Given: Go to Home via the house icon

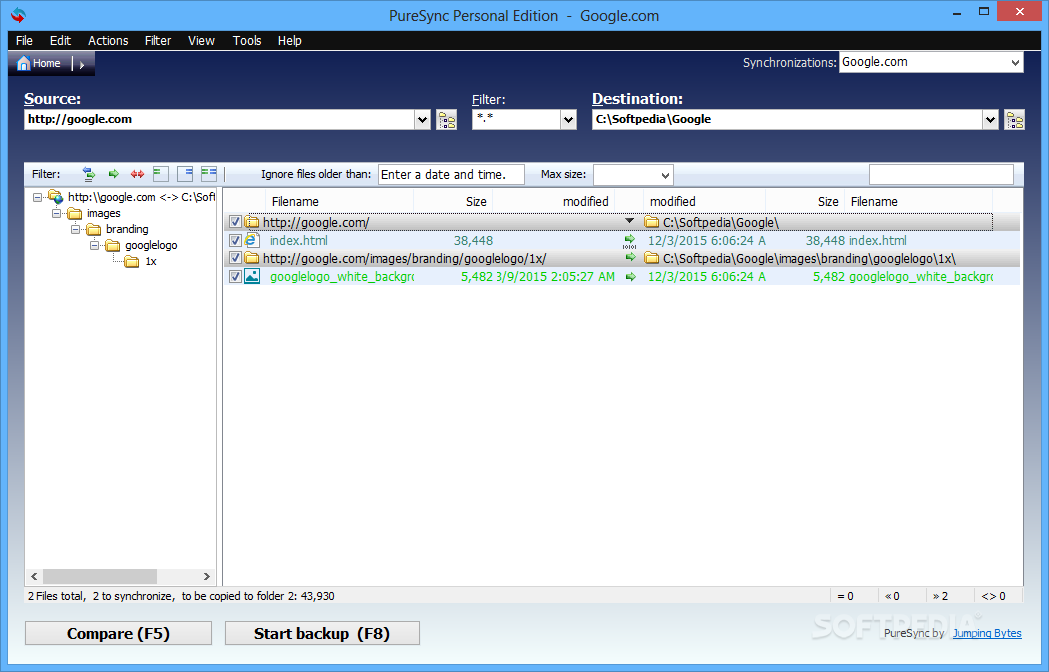Looking at the screenshot, I should tap(24, 64).
